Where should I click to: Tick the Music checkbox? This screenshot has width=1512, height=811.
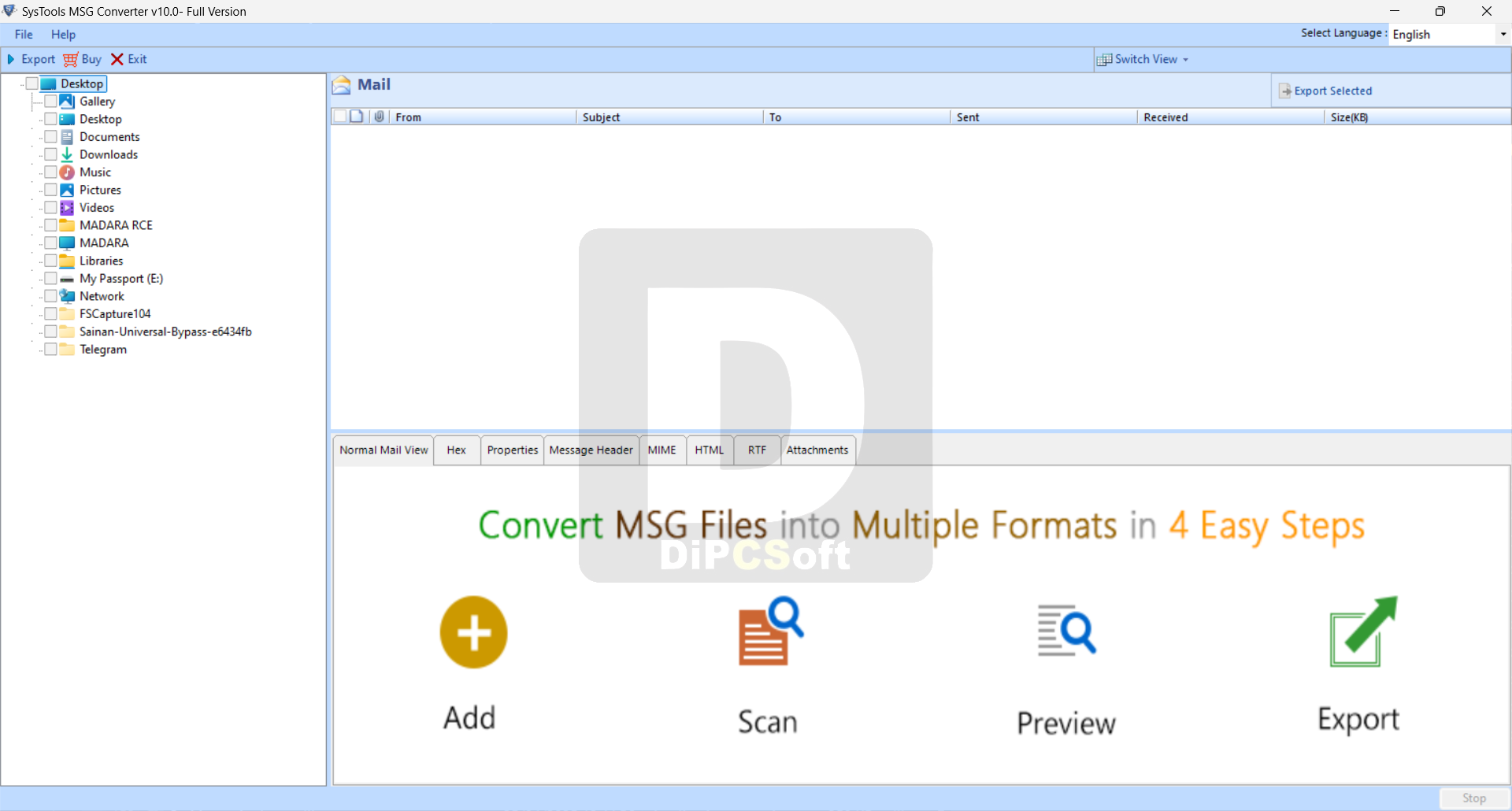pyautogui.click(x=50, y=172)
